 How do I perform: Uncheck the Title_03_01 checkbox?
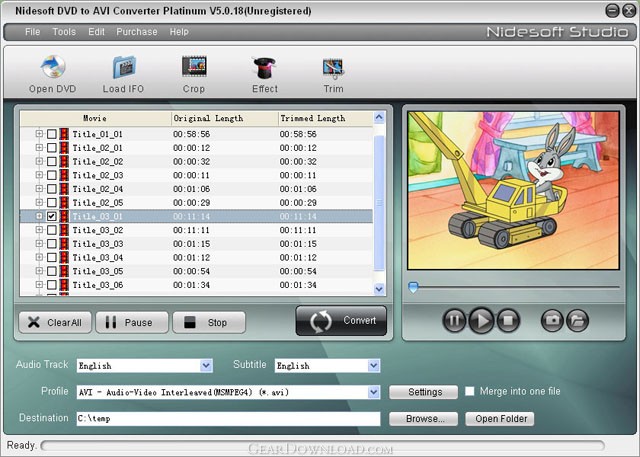[51, 216]
